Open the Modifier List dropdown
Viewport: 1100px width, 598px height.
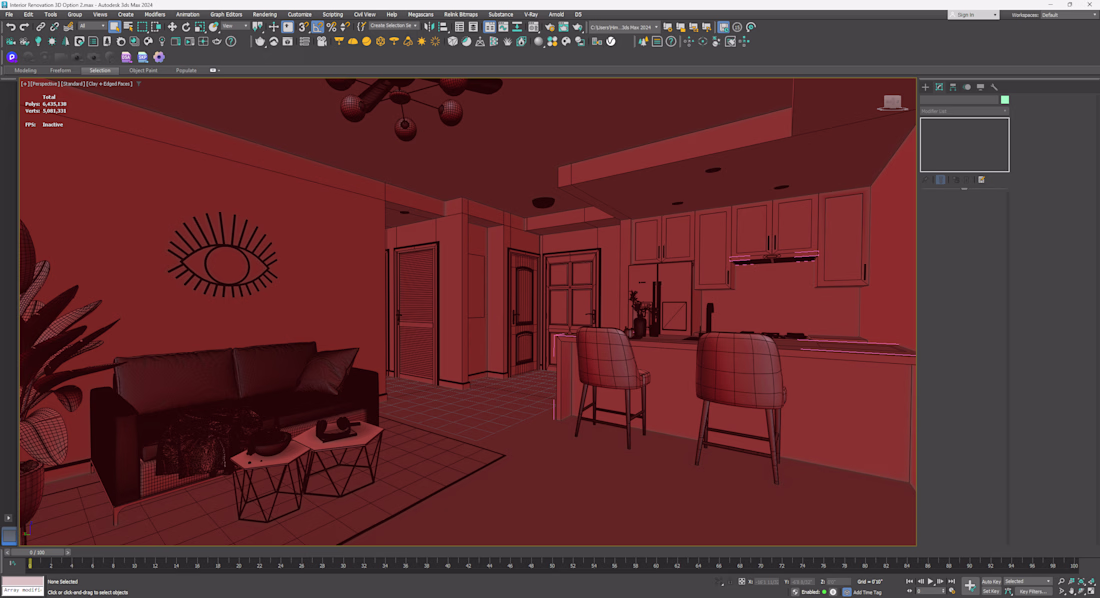pyautogui.click(x=964, y=111)
